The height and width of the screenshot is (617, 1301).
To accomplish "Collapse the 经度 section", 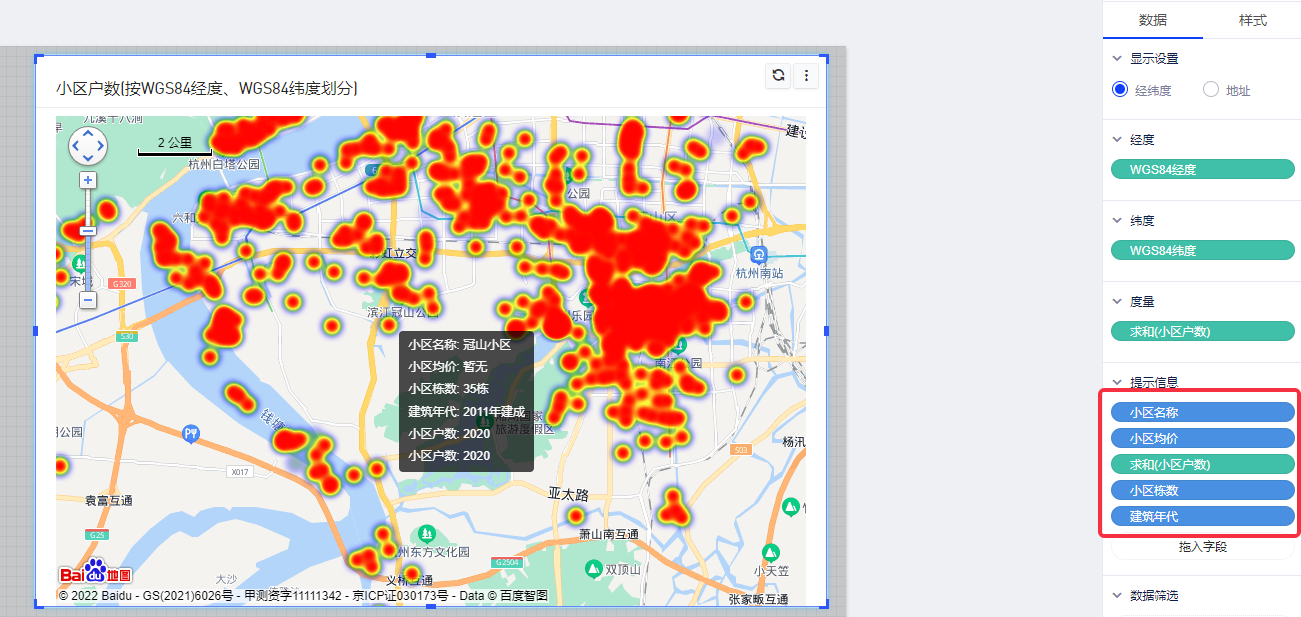I will point(1117,140).
